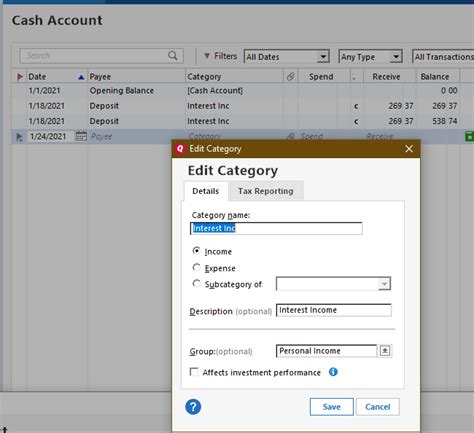Click the investment performance info icon
Image resolution: width=474 pixels, height=433 pixels.
333,372
